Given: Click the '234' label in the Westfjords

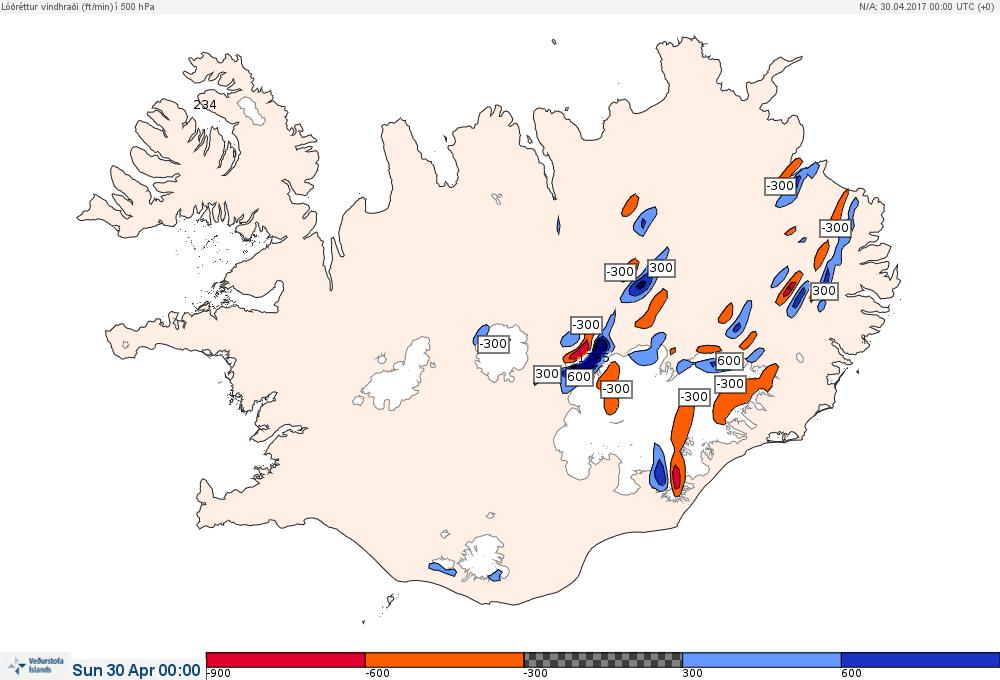Looking at the screenshot, I should click(x=205, y=104).
